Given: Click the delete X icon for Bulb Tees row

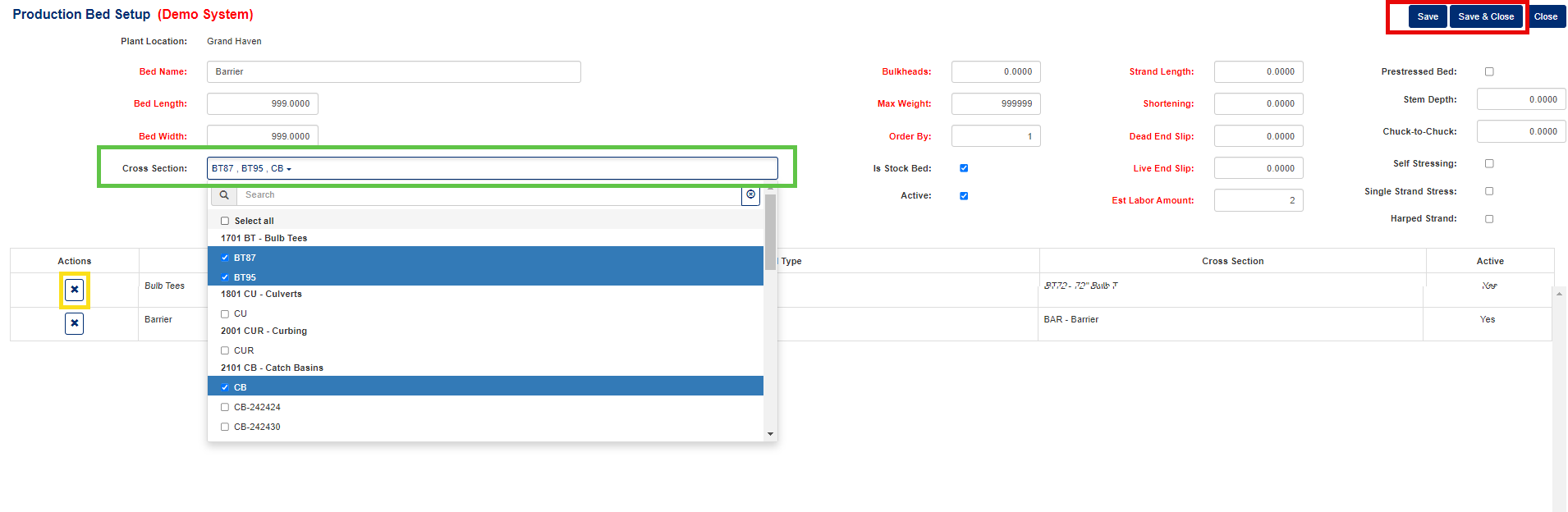Looking at the screenshot, I should [75, 290].
